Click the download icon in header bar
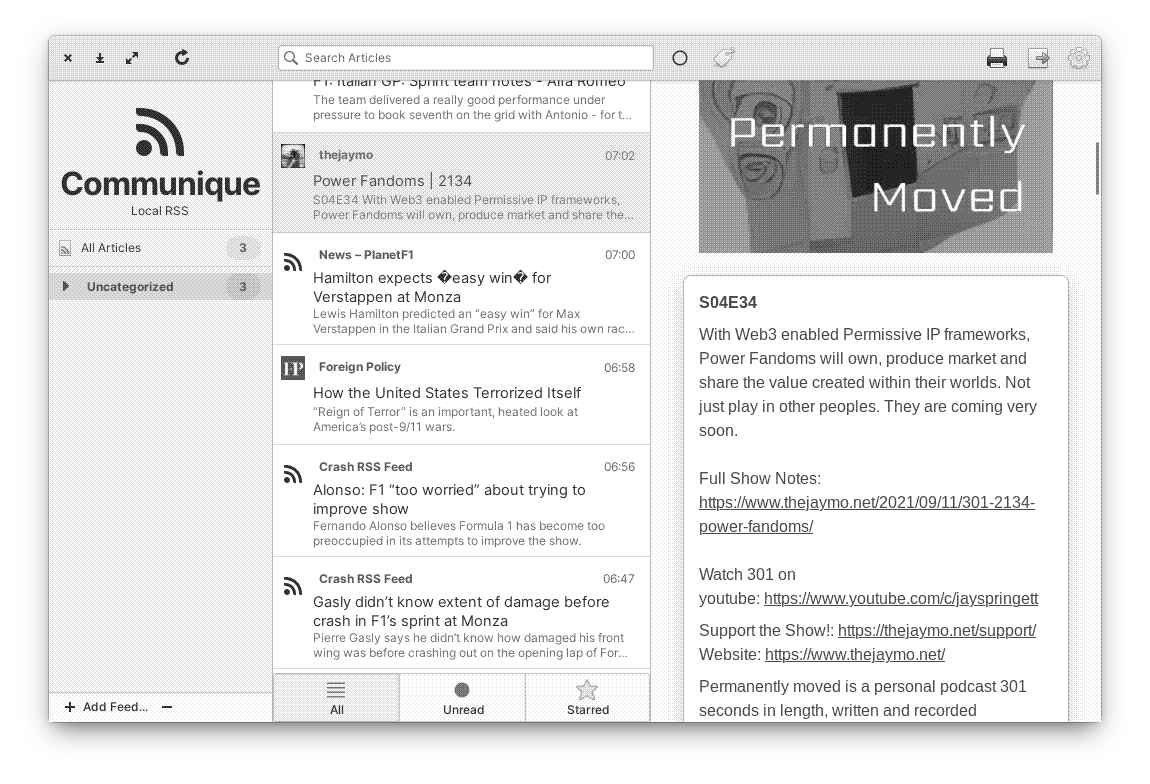Viewport: 1150px width, 784px height. click(x=100, y=58)
